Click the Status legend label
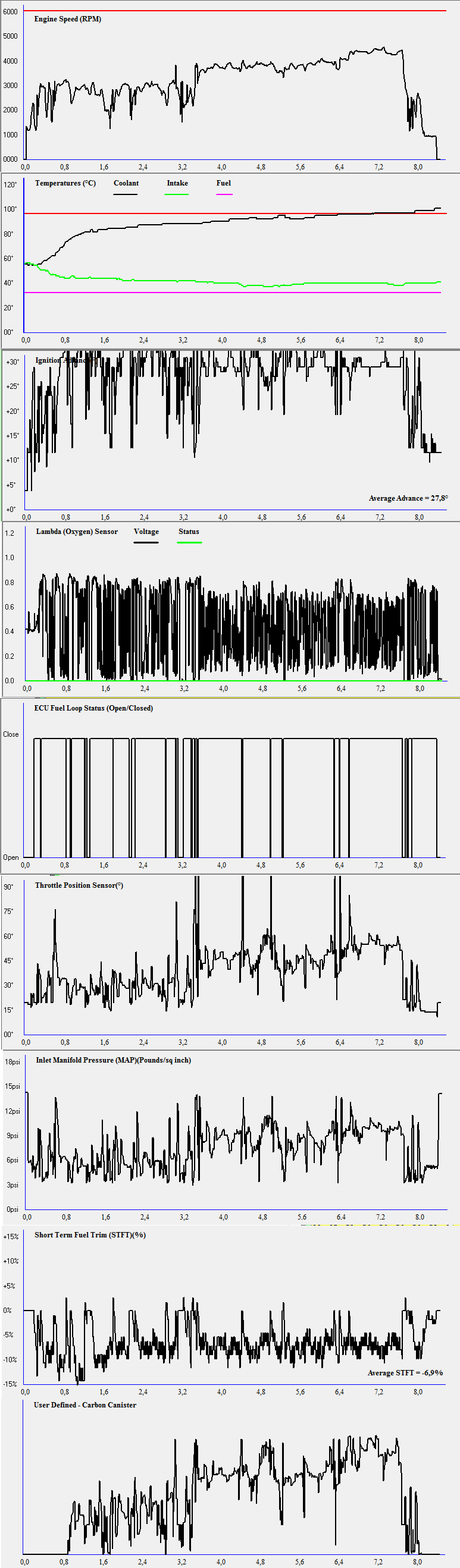Viewport: 460px width, 1568px height. (189, 532)
